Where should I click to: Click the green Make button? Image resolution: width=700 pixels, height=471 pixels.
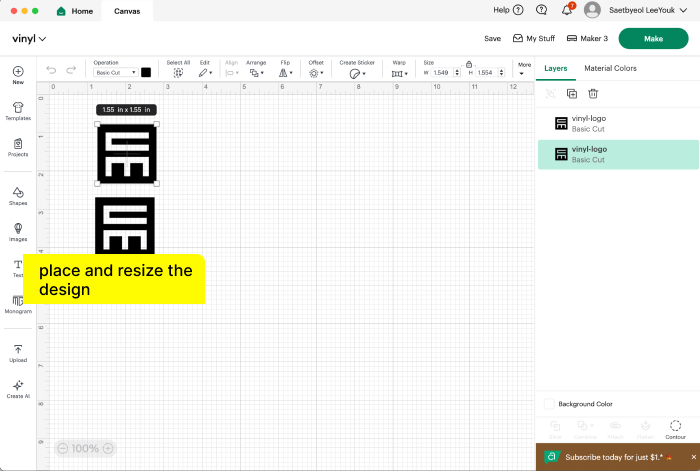[653, 38]
